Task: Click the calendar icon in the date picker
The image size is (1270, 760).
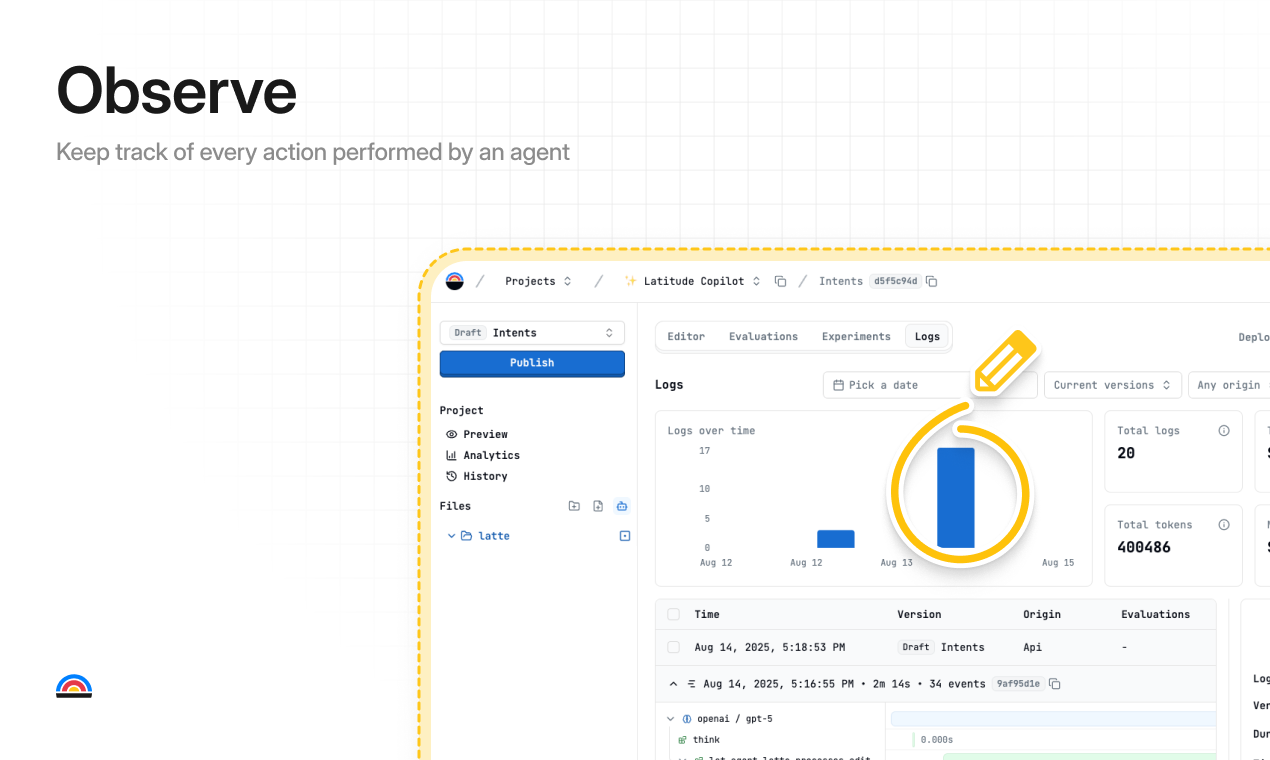Action: (839, 385)
